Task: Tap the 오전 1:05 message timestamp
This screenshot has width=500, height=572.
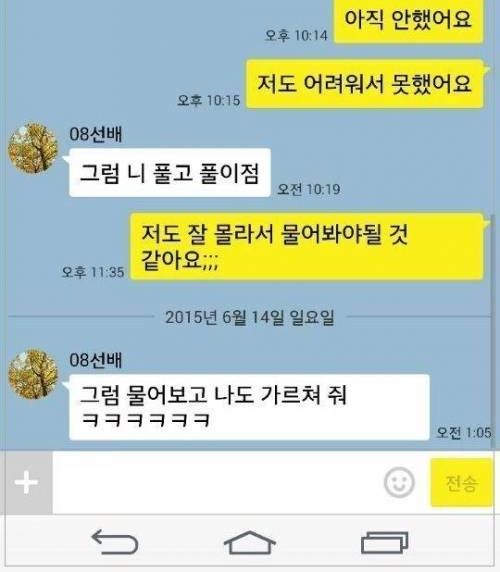Action: coord(464,433)
